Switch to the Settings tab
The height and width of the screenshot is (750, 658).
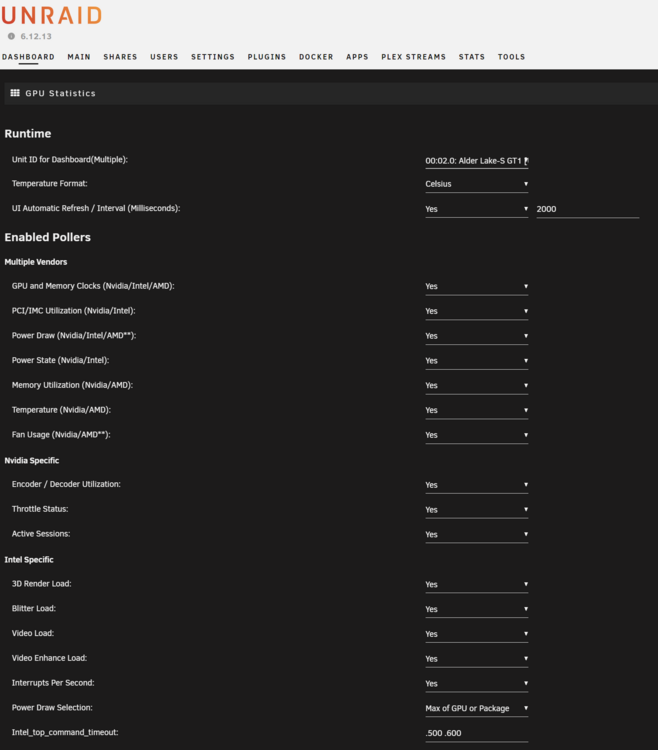click(213, 57)
